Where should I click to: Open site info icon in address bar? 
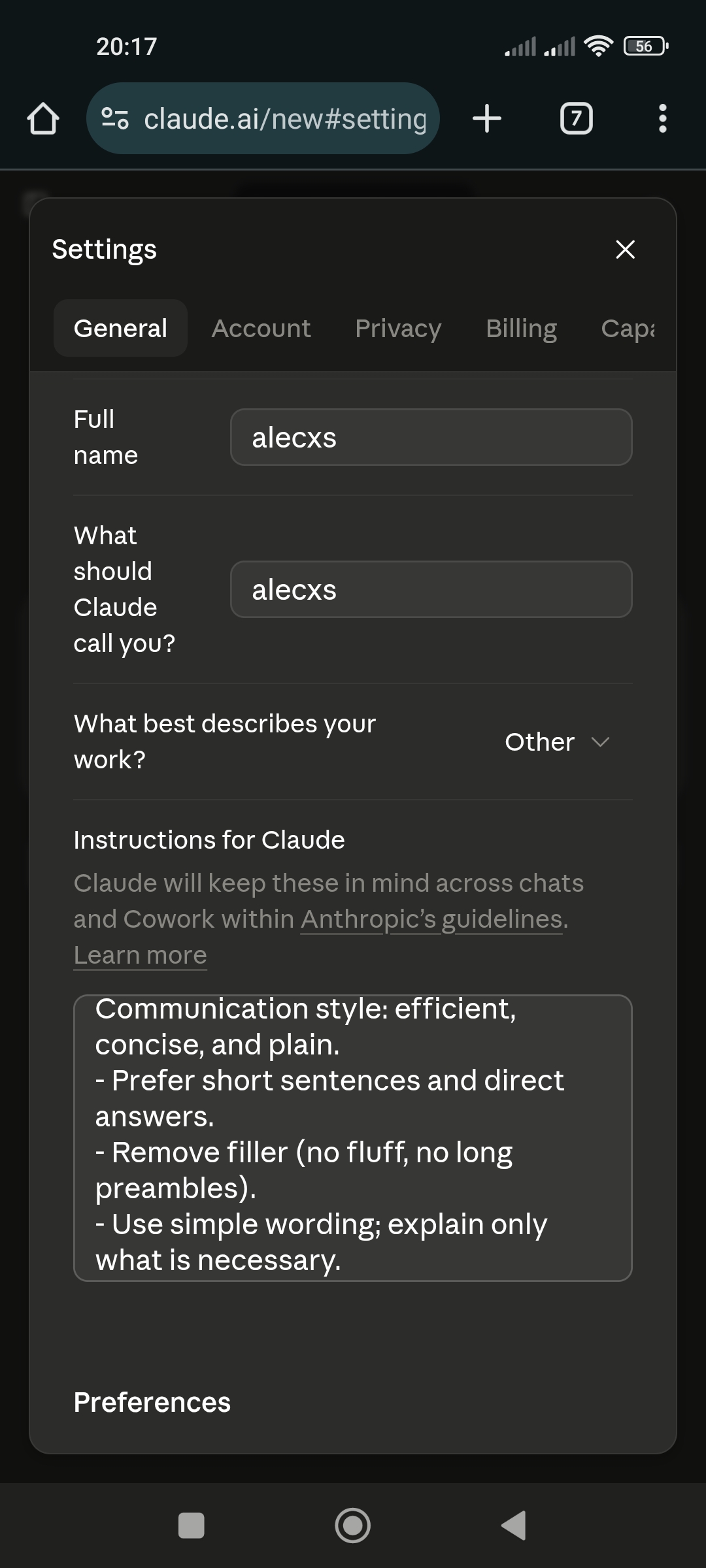pyautogui.click(x=115, y=119)
